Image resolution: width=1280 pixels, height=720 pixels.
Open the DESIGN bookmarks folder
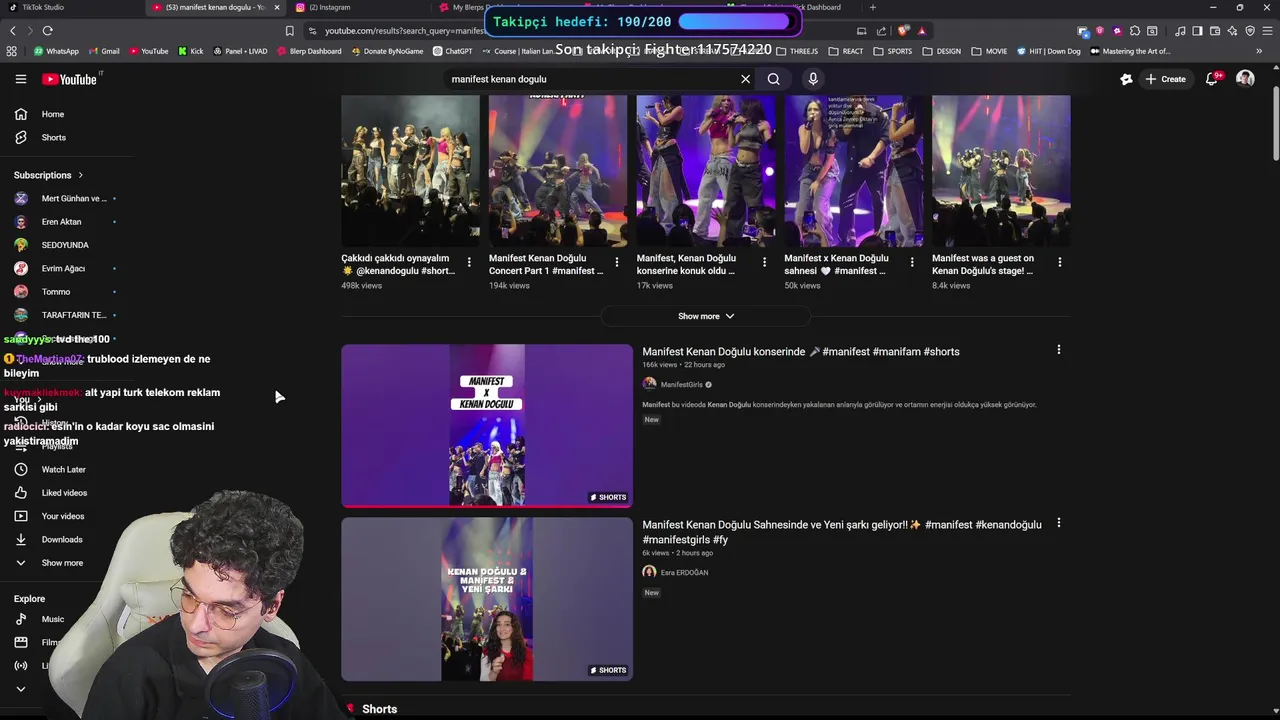pyautogui.click(x=942, y=51)
